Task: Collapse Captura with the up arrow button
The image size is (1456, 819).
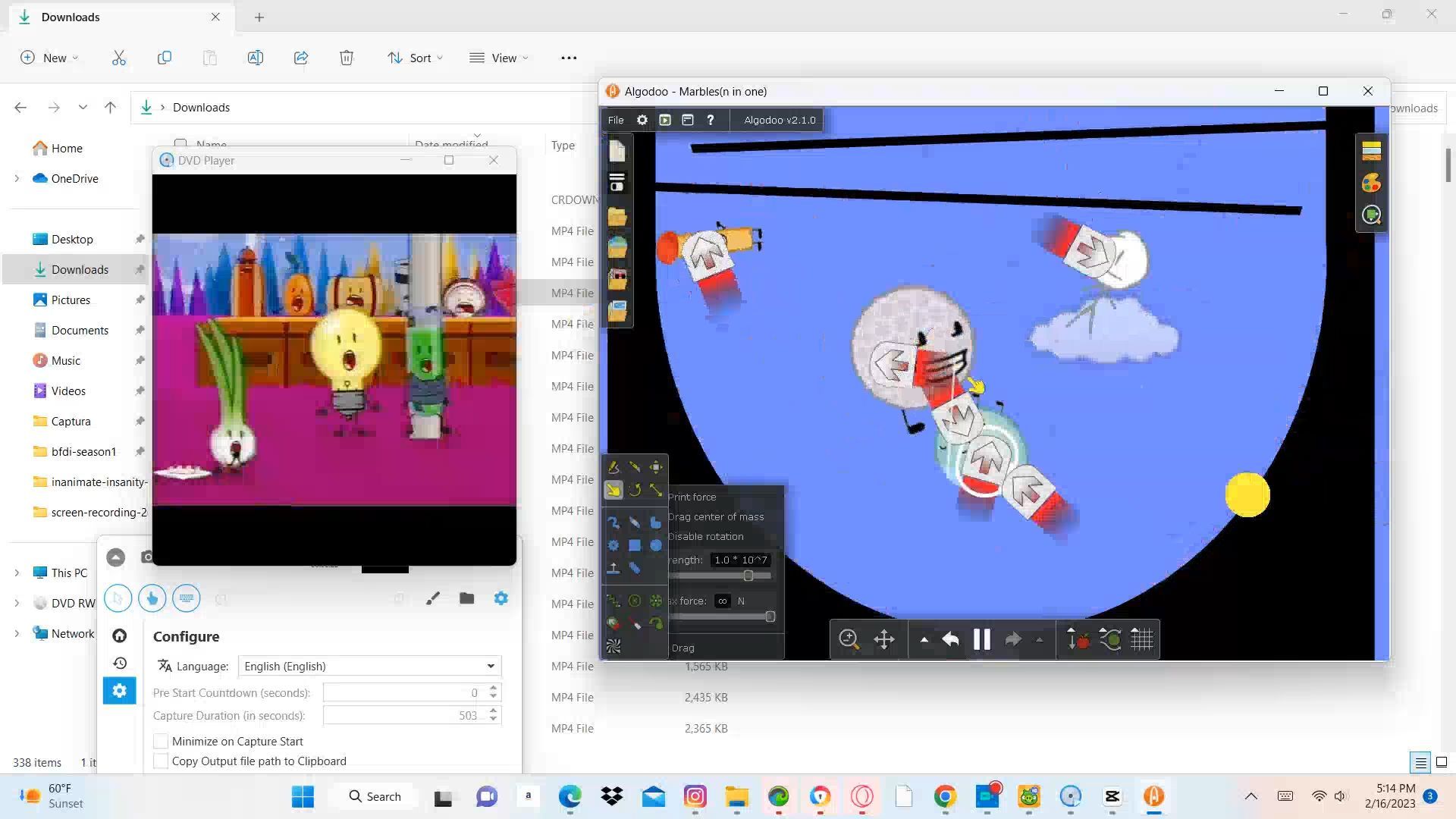Action: (115, 557)
